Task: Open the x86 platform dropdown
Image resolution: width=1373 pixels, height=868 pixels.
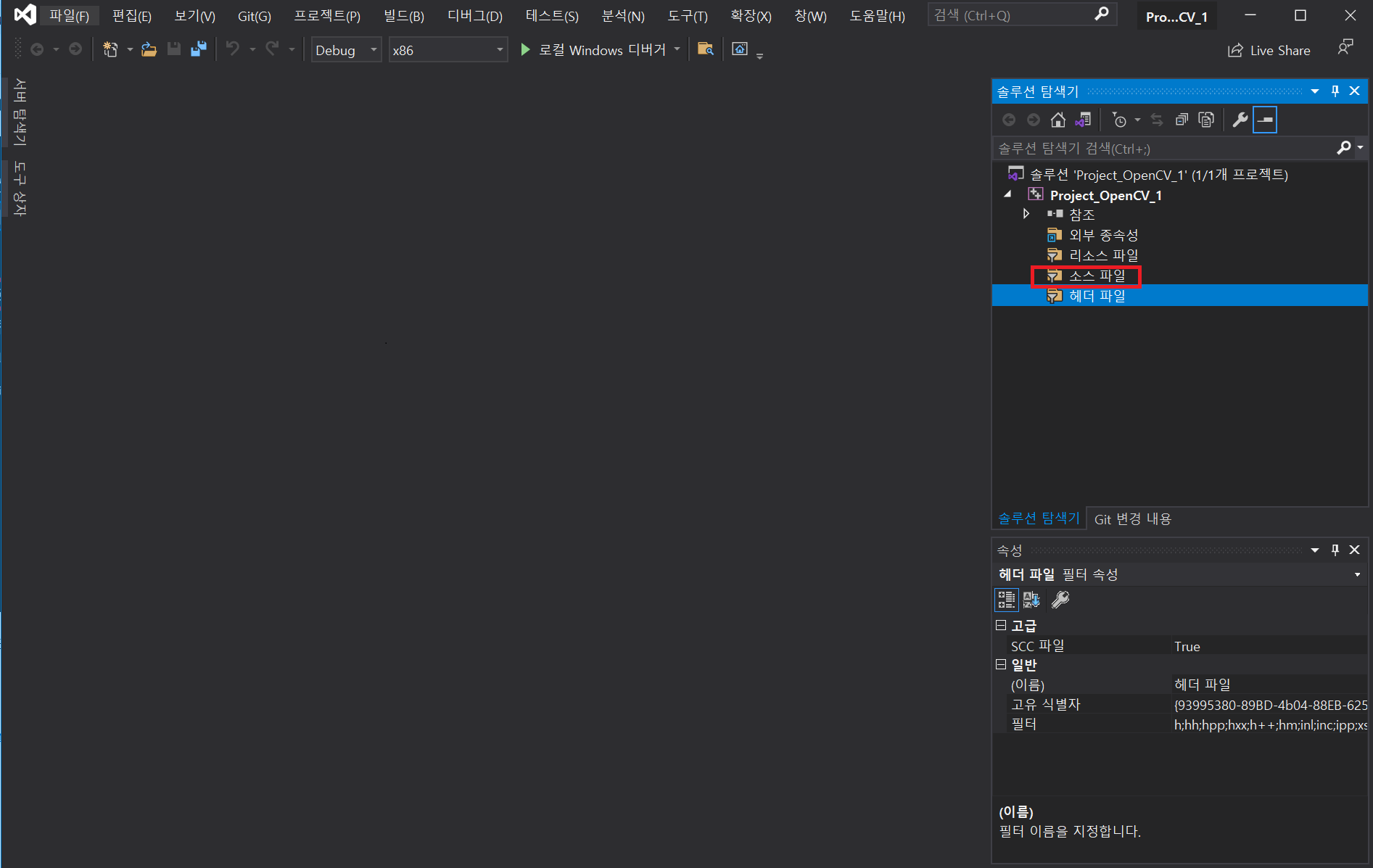Action: tap(448, 50)
